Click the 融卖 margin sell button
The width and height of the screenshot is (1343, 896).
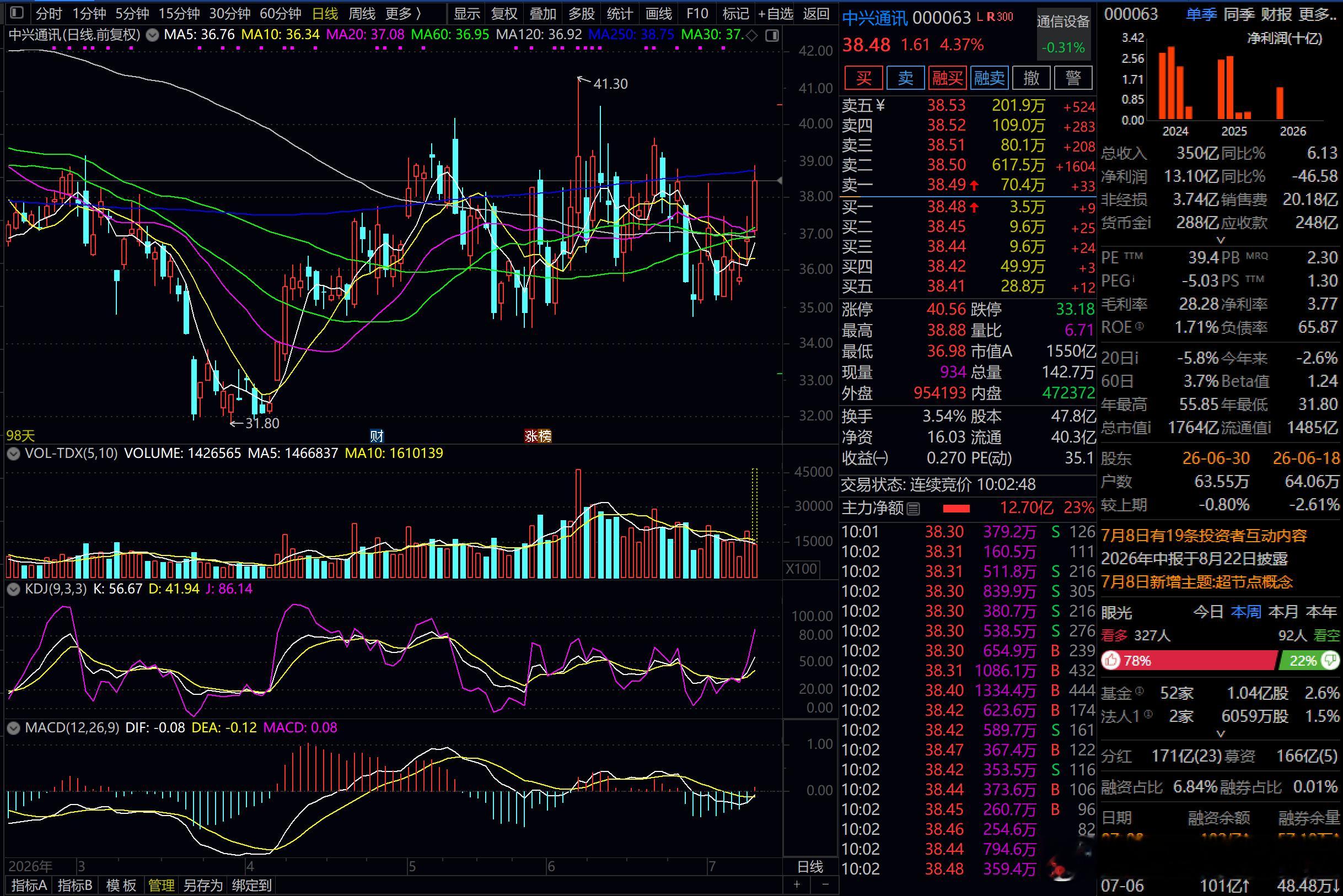coord(989,78)
